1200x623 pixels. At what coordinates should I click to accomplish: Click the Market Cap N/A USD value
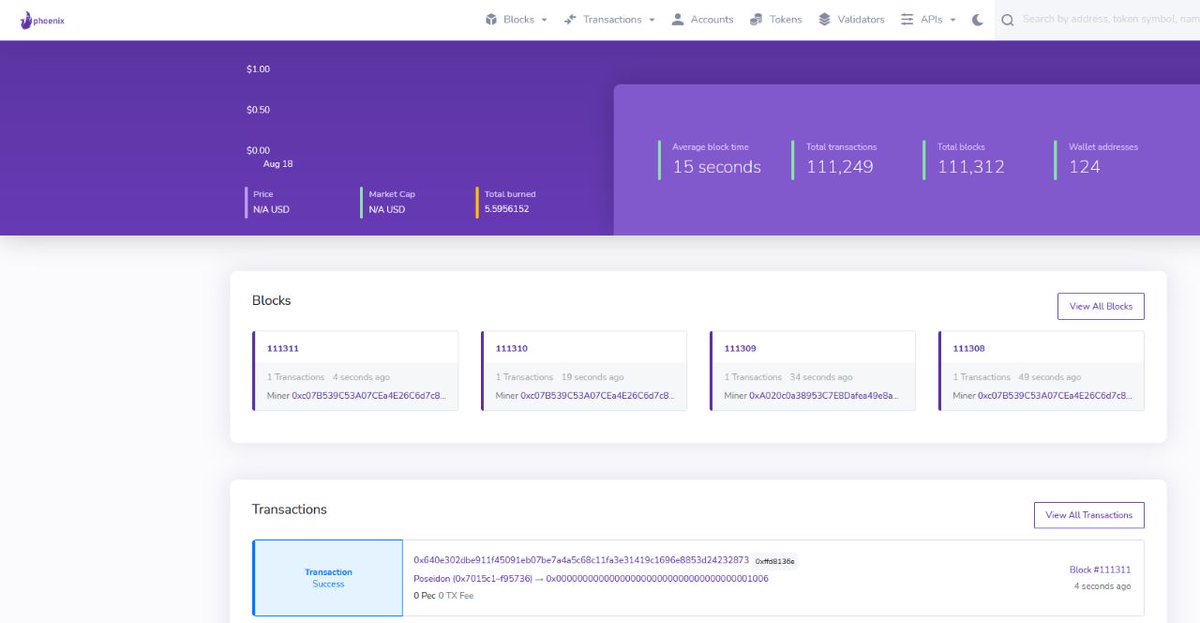click(387, 209)
